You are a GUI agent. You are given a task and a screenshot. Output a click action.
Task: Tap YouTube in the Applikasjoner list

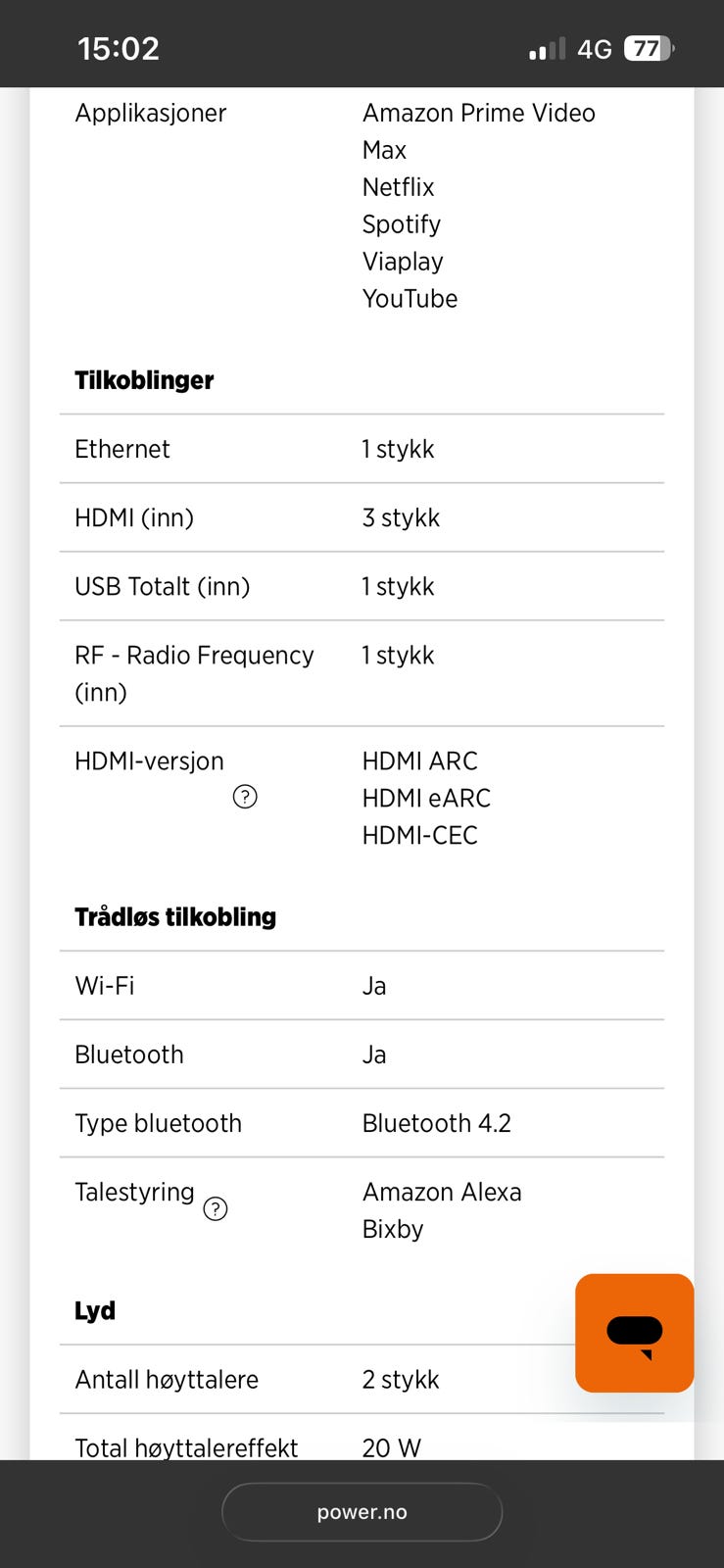click(x=410, y=299)
